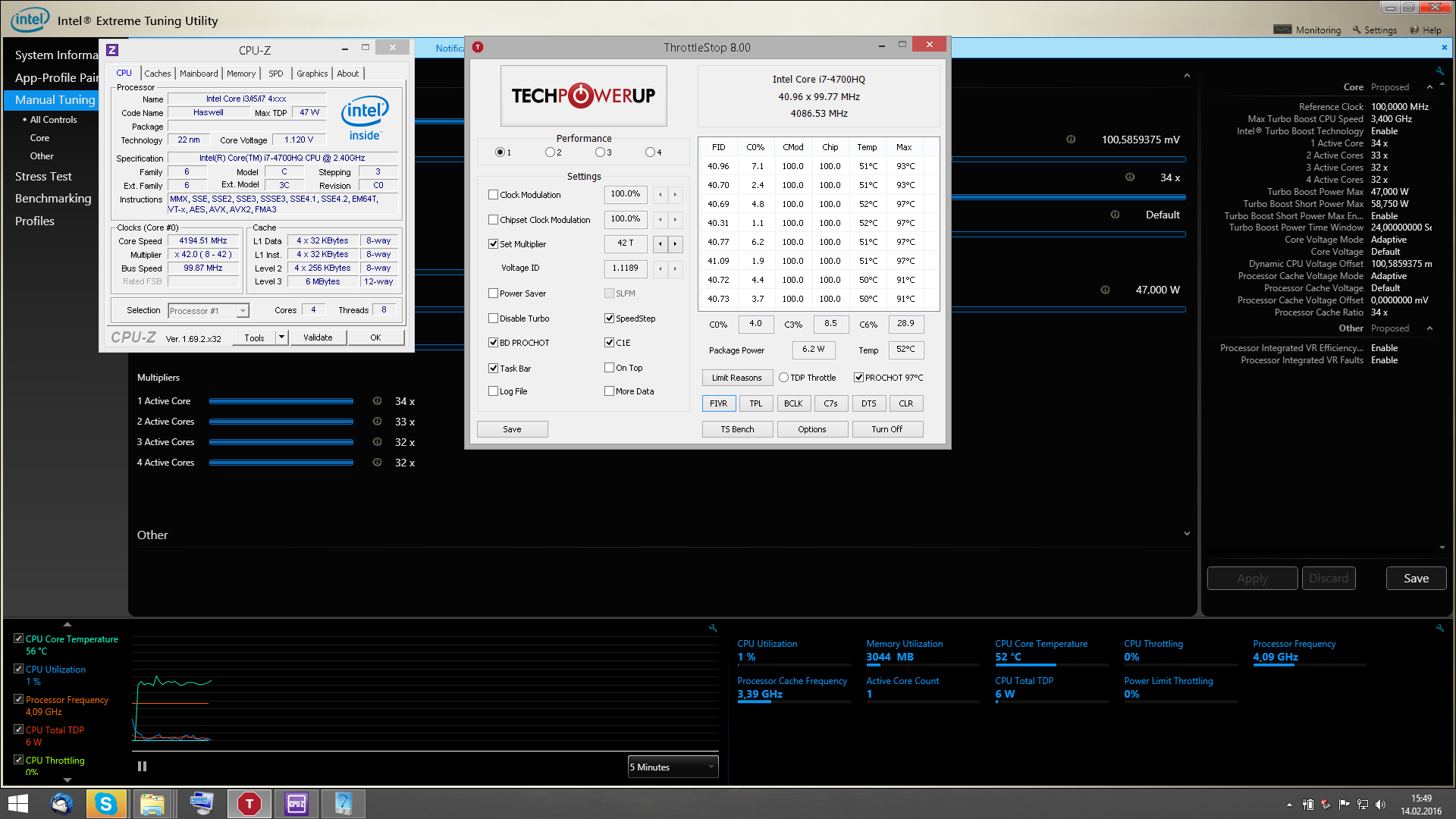Switch to CPU-Z taskbar icon
The width and height of the screenshot is (1456, 819).
296,804
